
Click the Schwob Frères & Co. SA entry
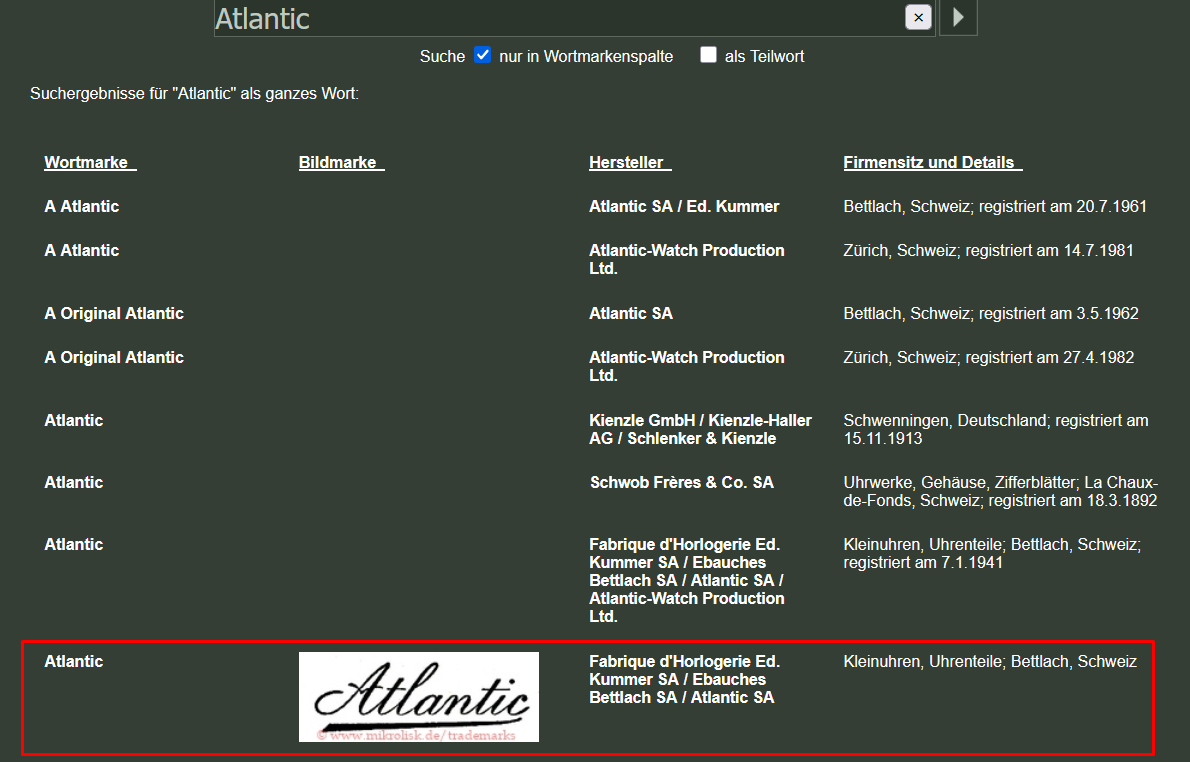tap(681, 482)
